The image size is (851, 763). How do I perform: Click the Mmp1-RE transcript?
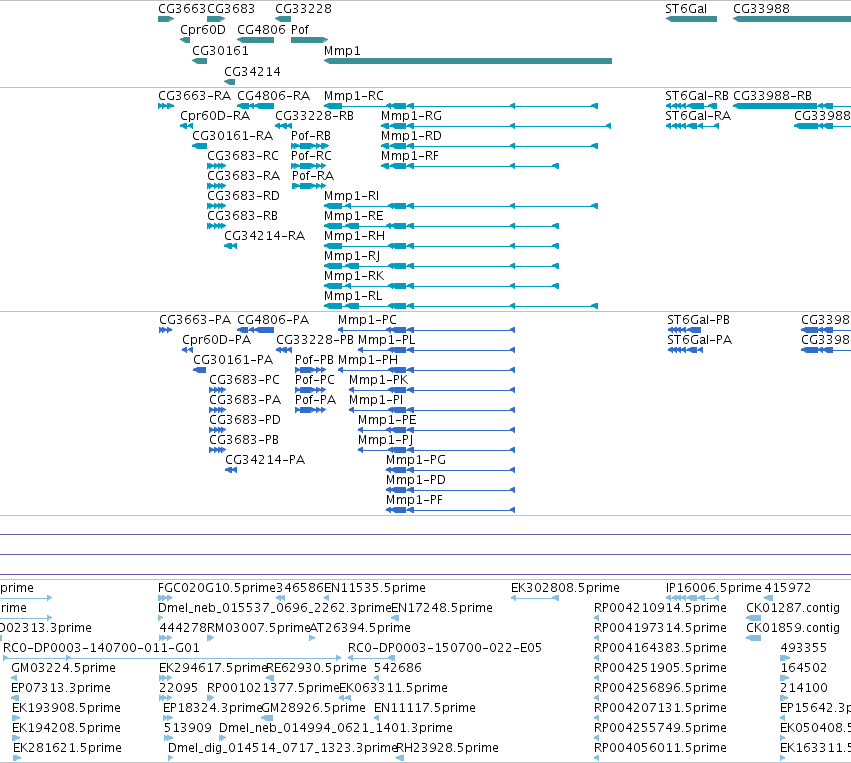click(441, 226)
